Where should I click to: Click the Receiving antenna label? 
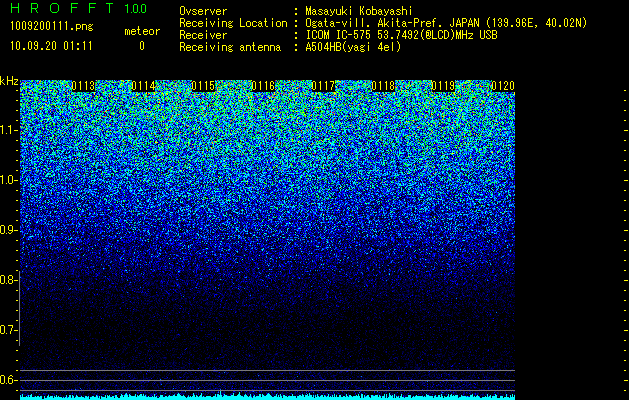pyautogui.click(x=230, y=47)
